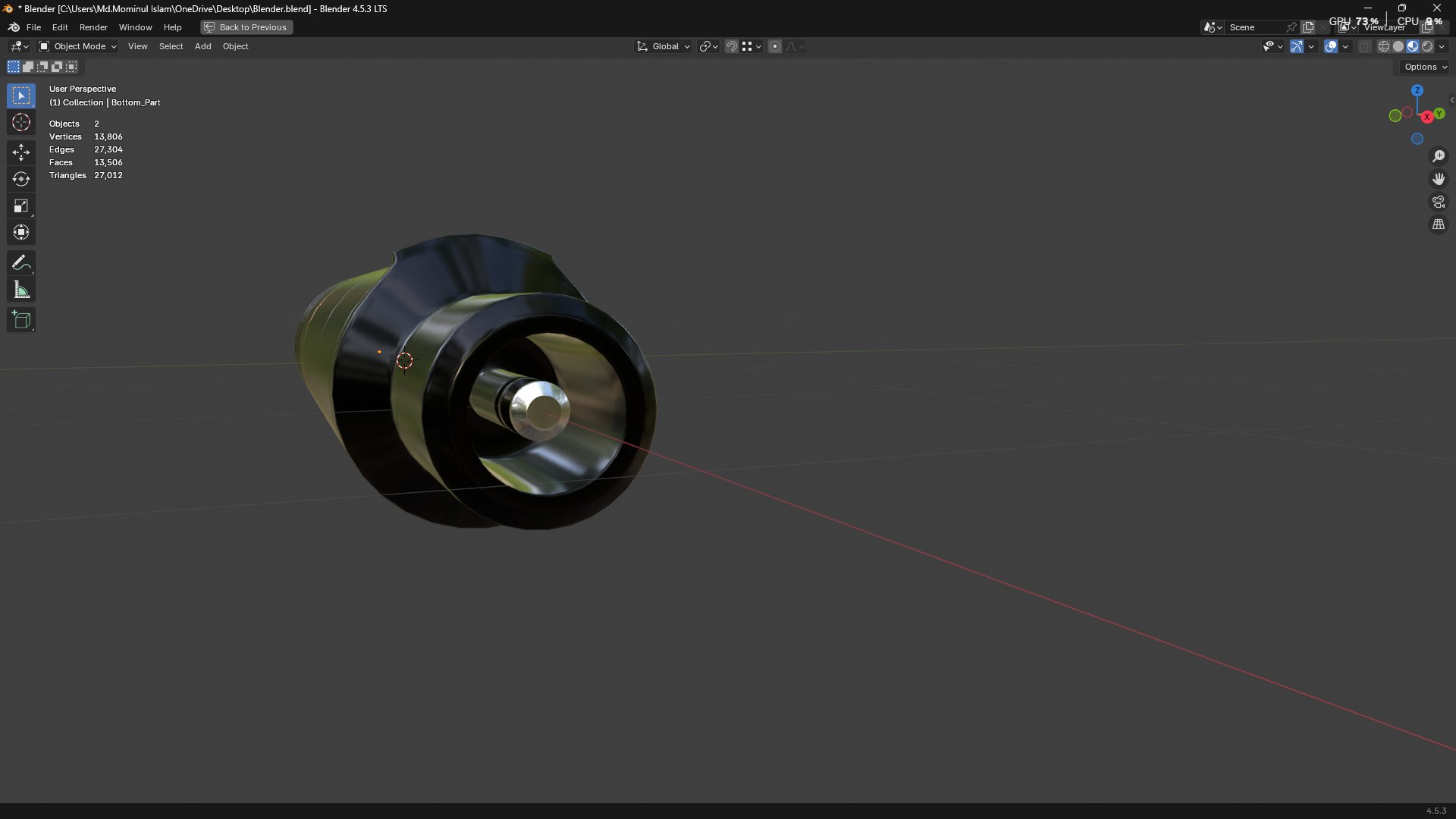Click the new scene duplicate icon
The image size is (1456, 819).
[x=1308, y=27]
